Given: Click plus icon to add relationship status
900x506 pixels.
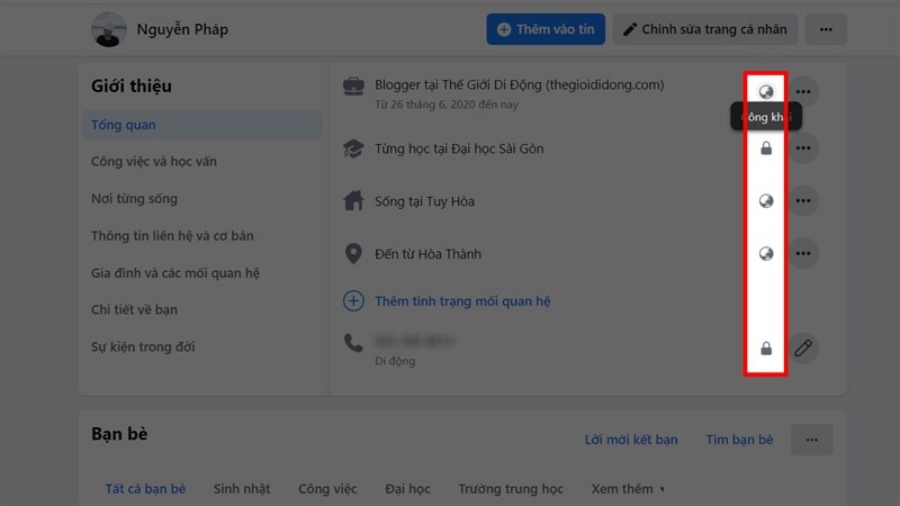Looking at the screenshot, I should point(354,301).
